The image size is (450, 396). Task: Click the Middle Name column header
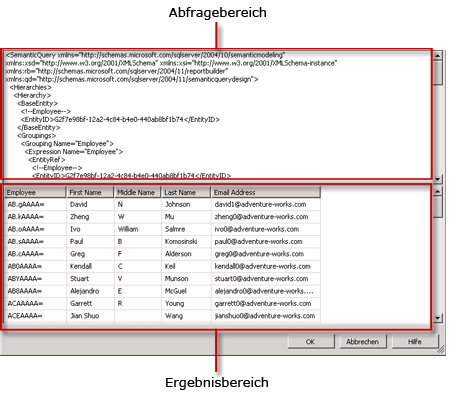138,192
